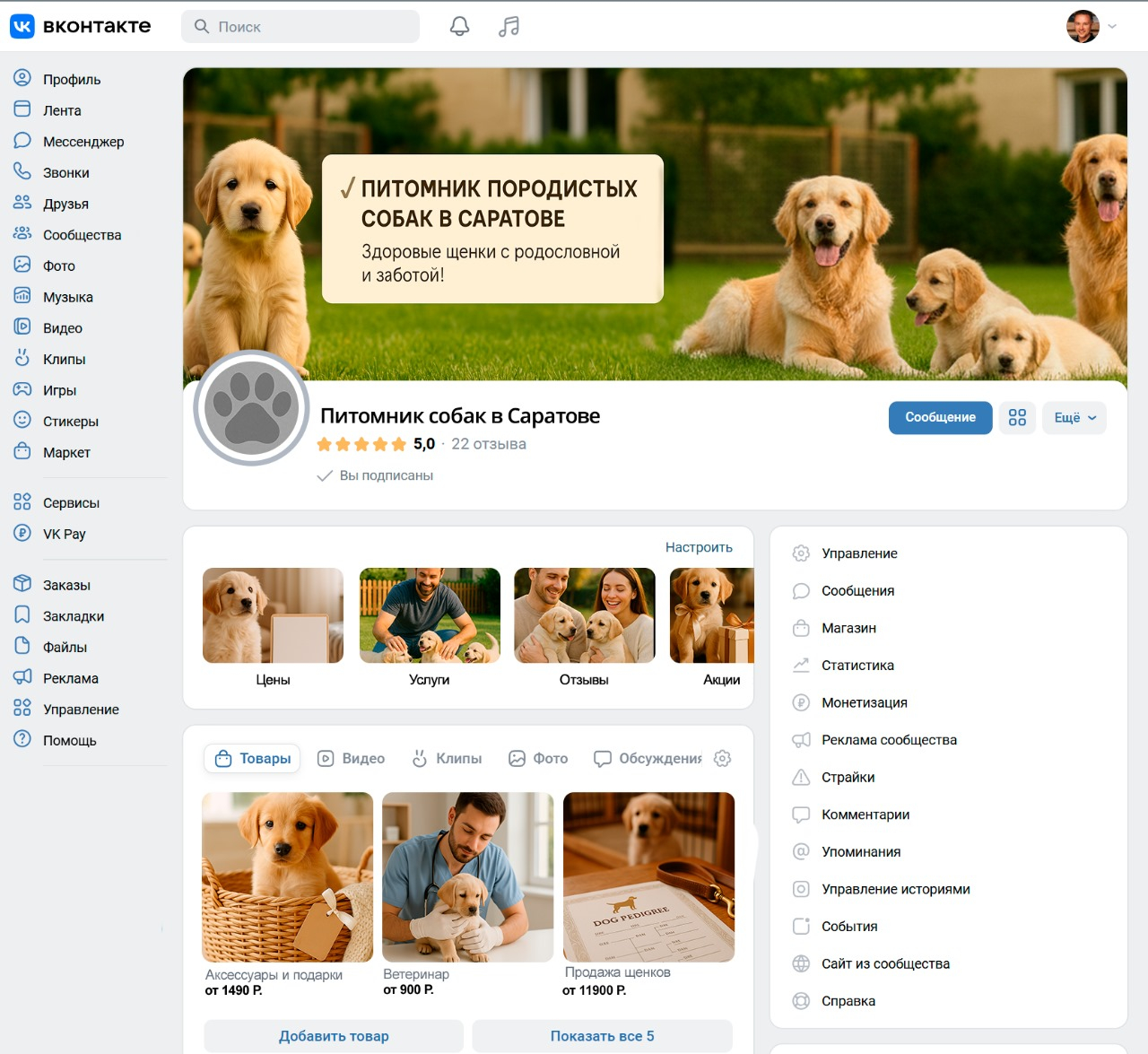Image resolution: width=1148 pixels, height=1054 pixels.
Task: Click the blue Сообщение button
Action: point(940,417)
